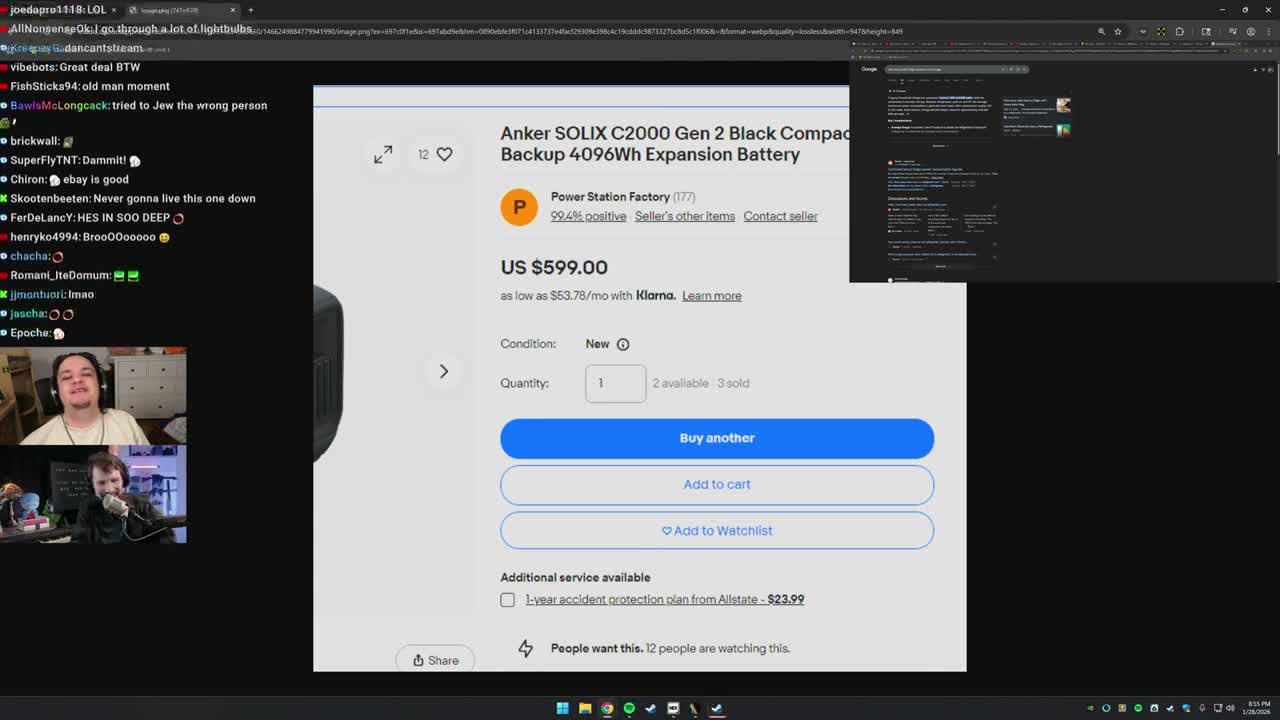
Task: Open the Seller's other items link
Action: click(x=685, y=216)
